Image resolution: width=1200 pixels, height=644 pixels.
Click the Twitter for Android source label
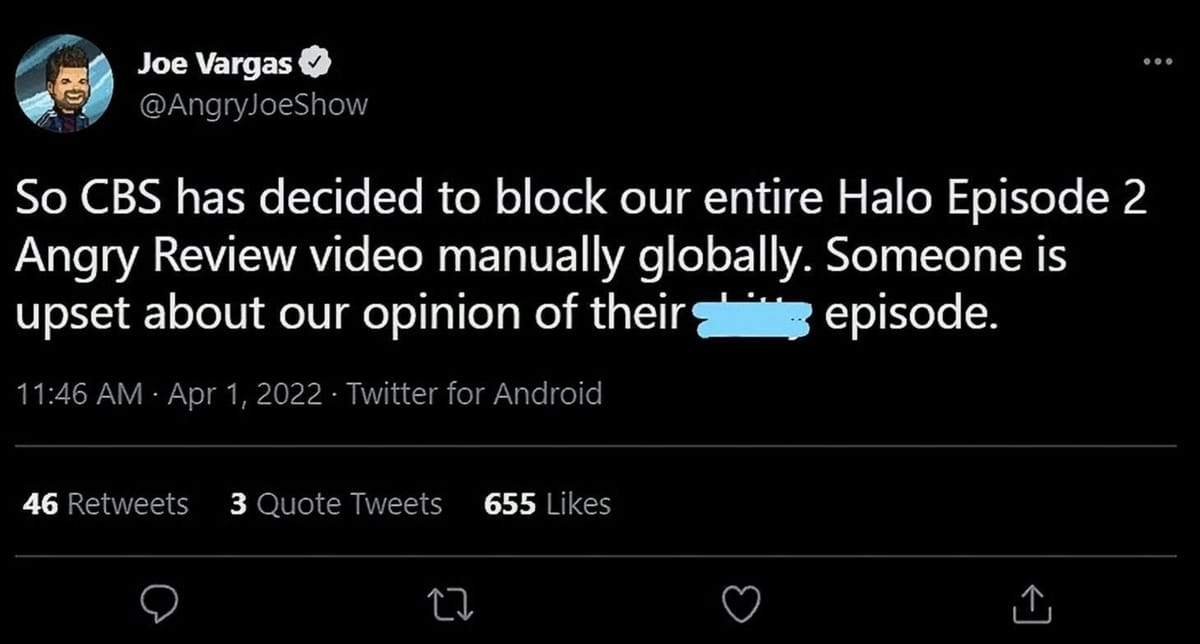pyautogui.click(x=474, y=393)
